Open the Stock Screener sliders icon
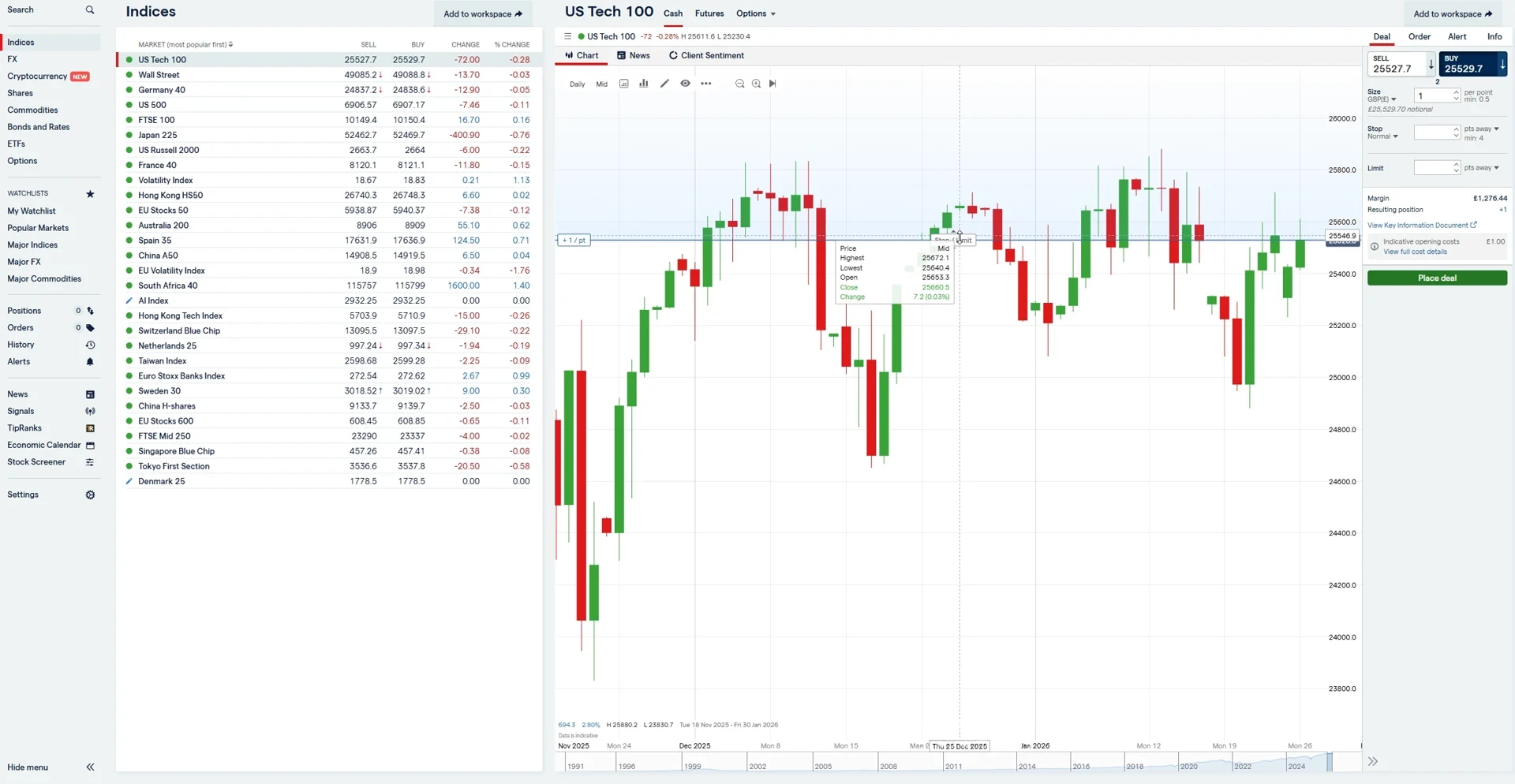The width and height of the screenshot is (1515, 784). click(90, 462)
